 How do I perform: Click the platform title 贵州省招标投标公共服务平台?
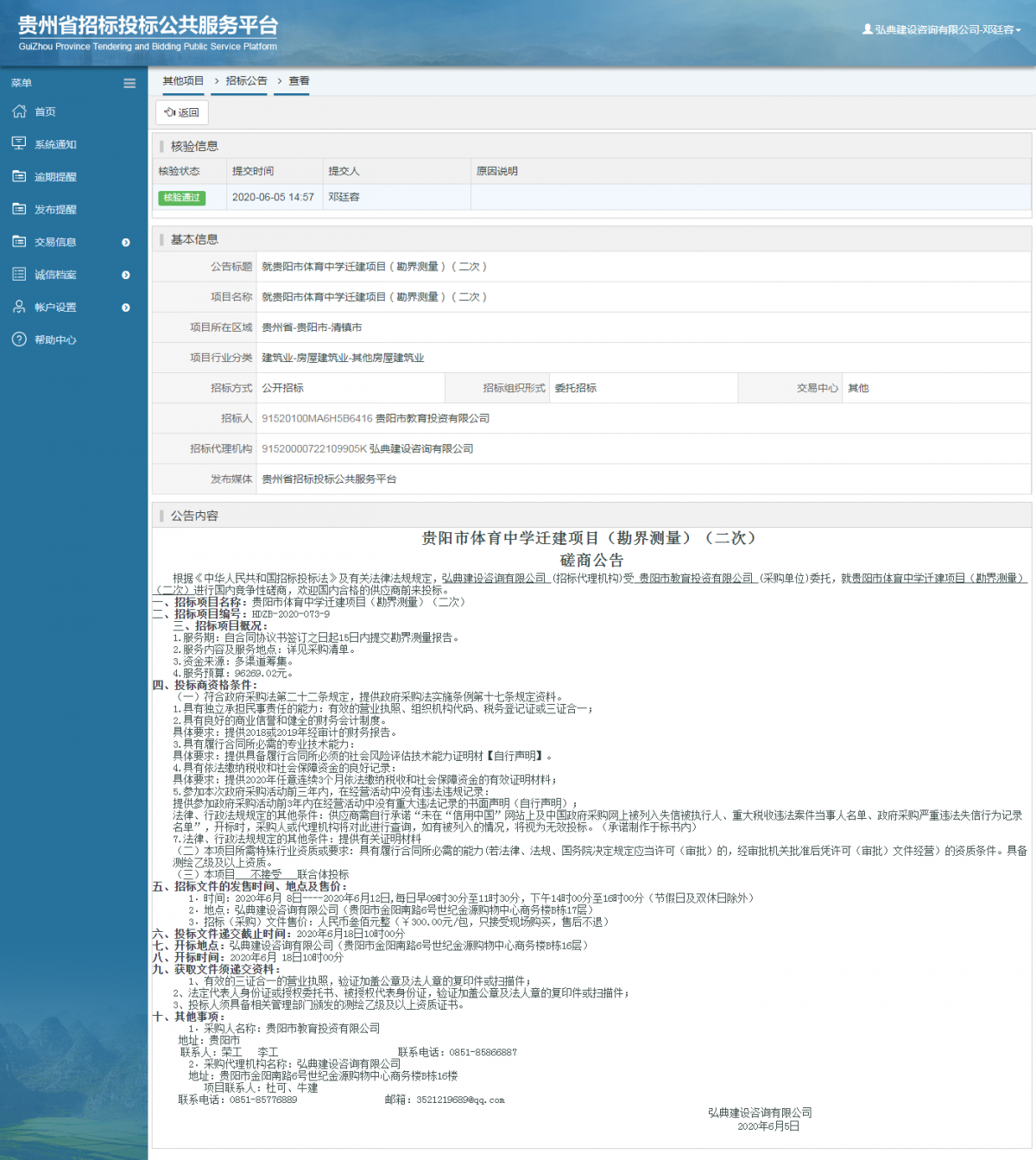pos(148,26)
